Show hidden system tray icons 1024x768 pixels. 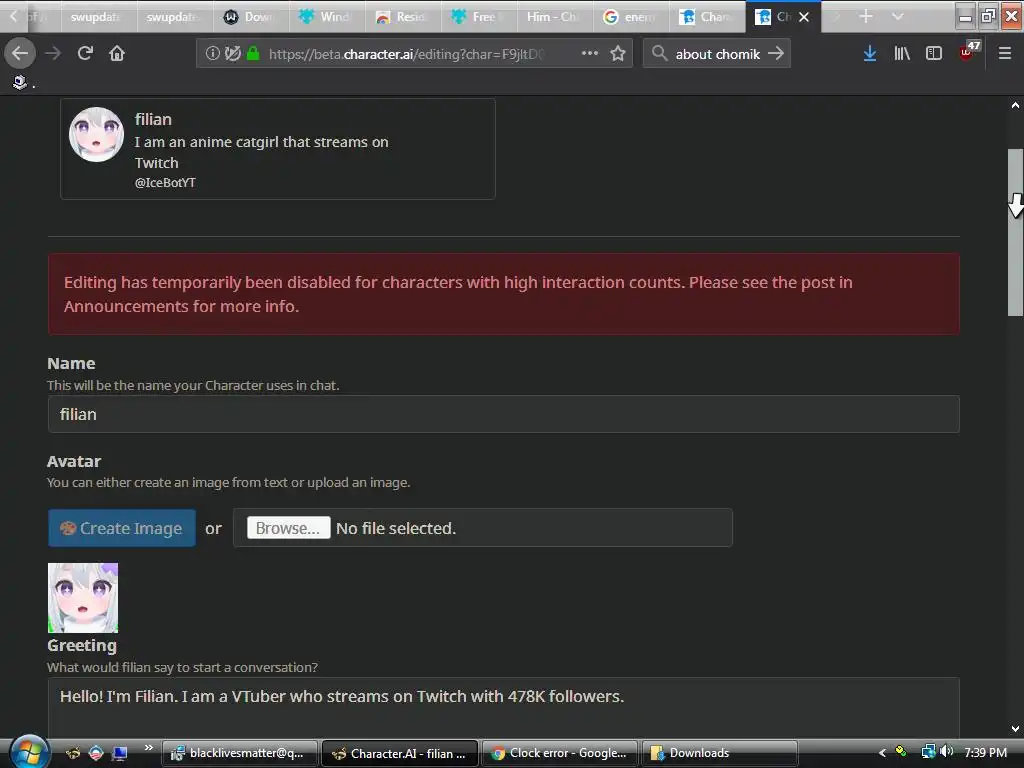click(x=882, y=753)
